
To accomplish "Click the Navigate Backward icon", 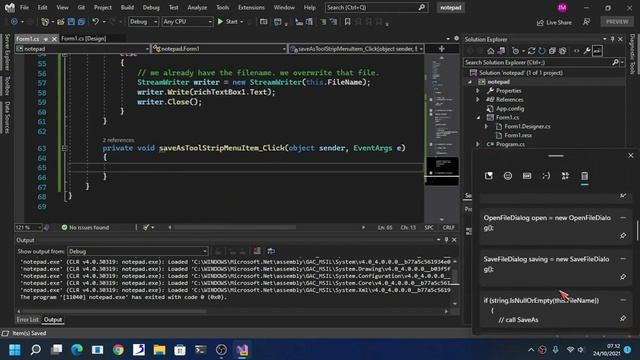I will 14,22.
